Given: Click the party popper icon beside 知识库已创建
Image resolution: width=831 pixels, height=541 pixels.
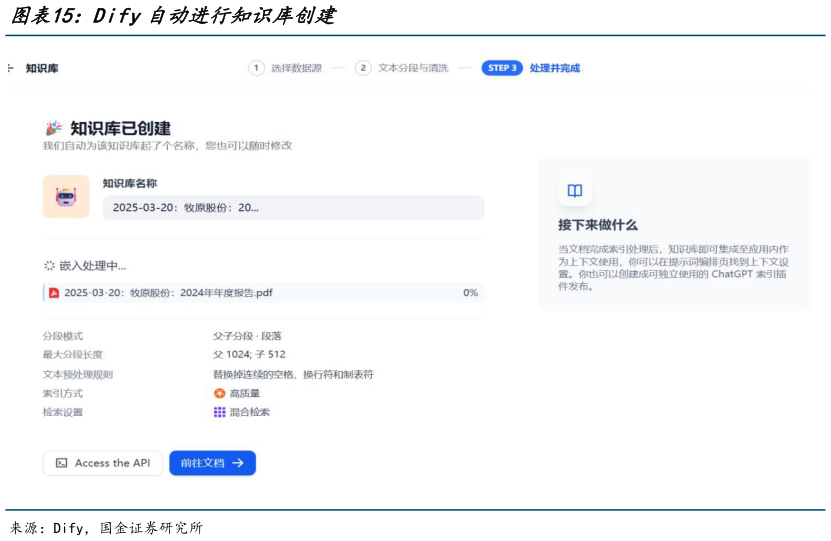Looking at the screenshot, I should [54, 128].
